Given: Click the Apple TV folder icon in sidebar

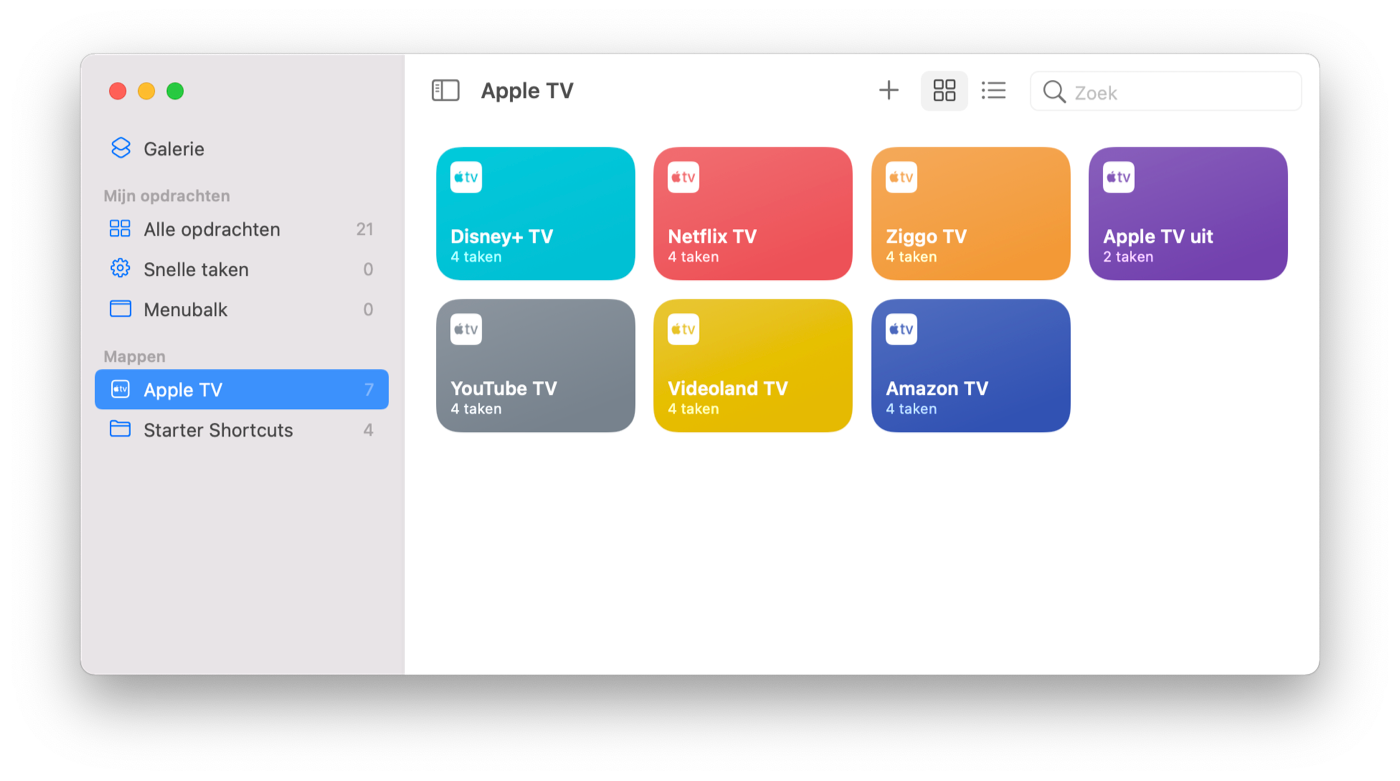Looking at the screenshot, I should click(x=120, y=389).
